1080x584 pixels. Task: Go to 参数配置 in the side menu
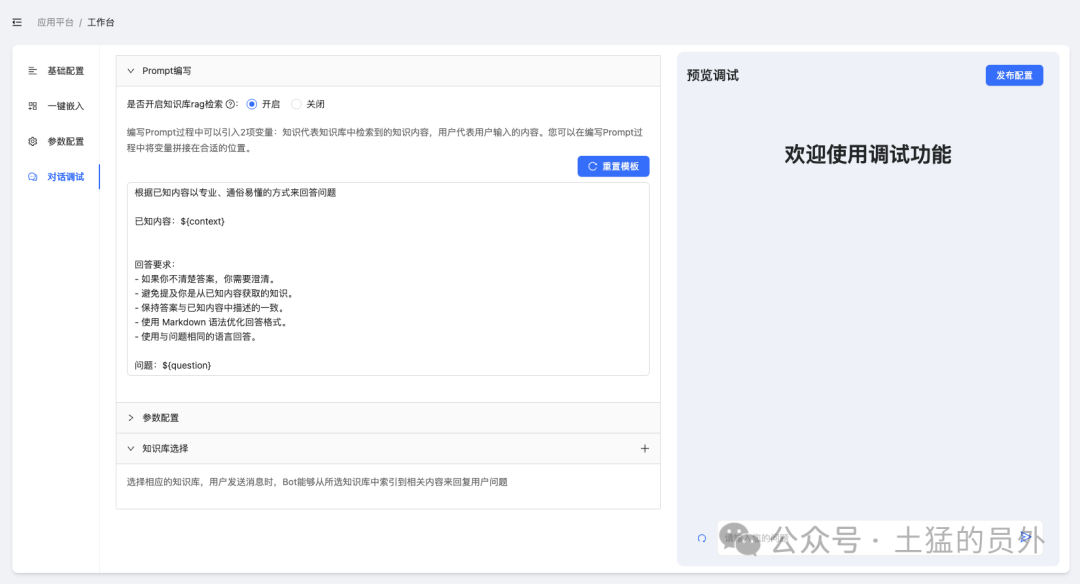click(x=65, y=141)
